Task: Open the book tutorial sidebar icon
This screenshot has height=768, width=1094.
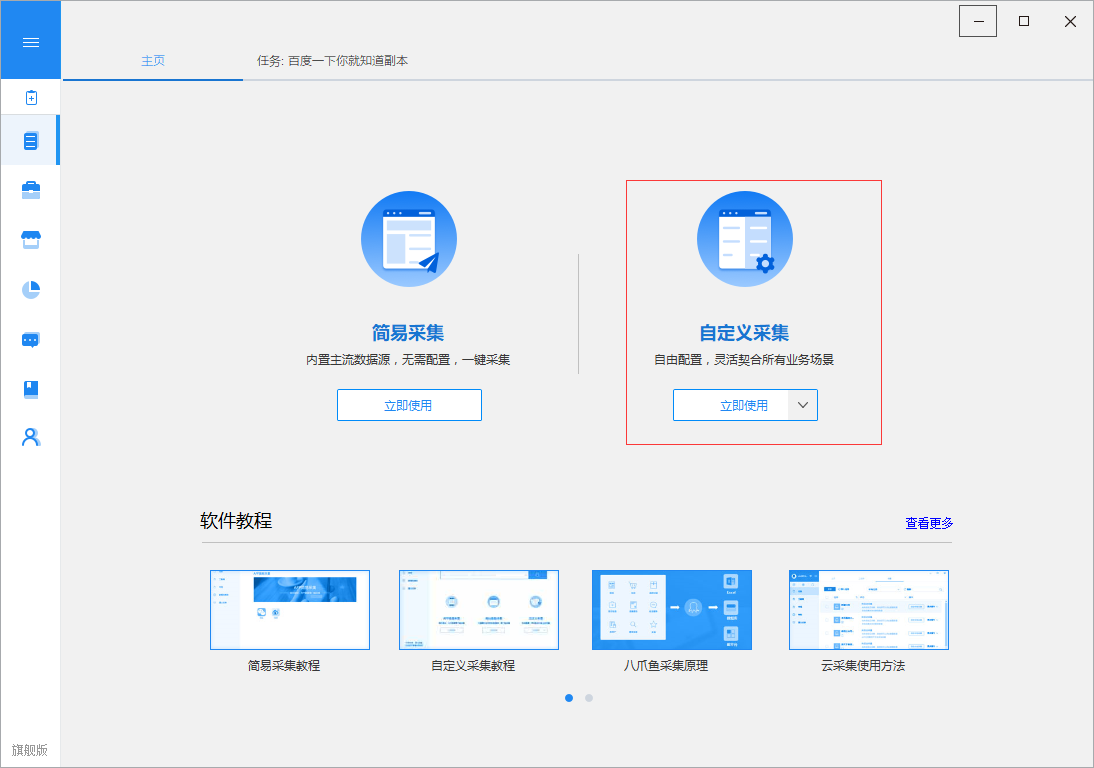Action: [31, 389]
